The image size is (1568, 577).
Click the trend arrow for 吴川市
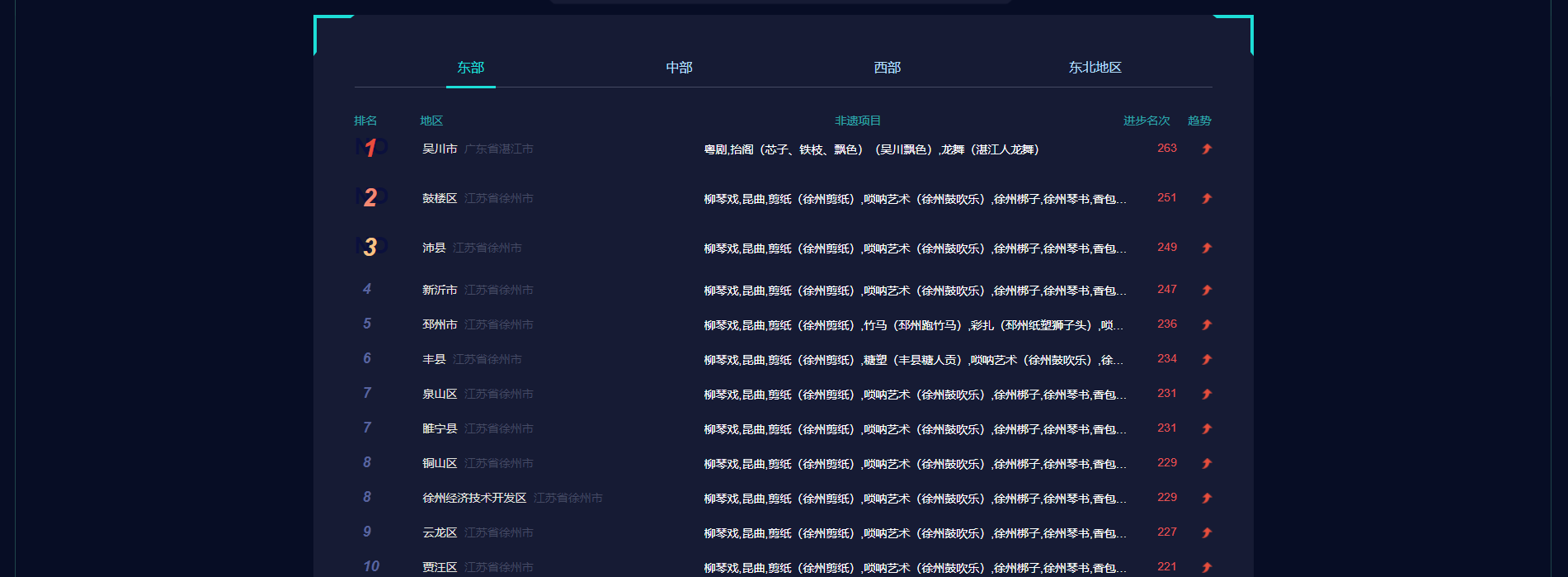click(x=1207, y=149)
